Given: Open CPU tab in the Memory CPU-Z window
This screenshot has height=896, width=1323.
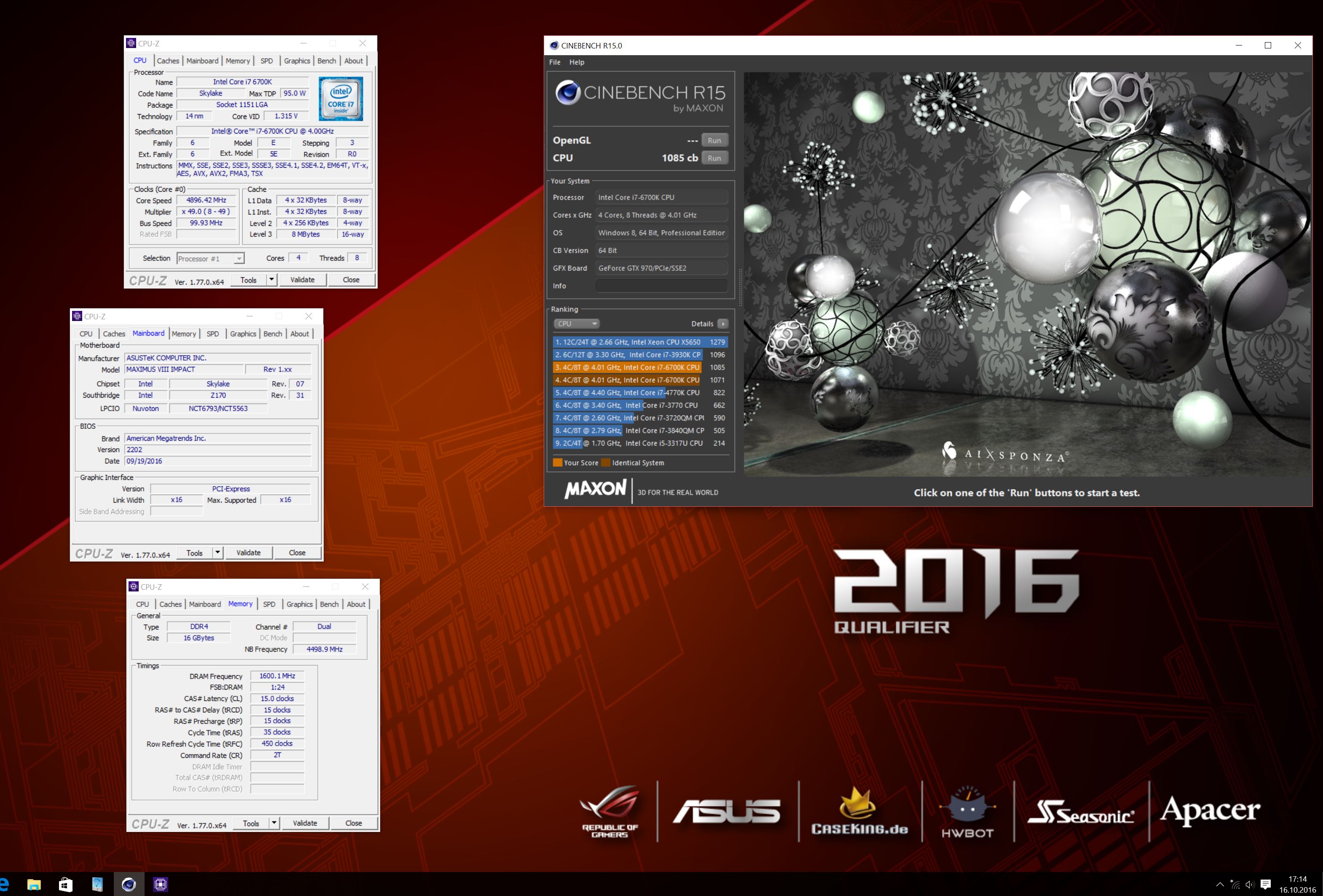Looking at the screenshot, I should [x=142, y=604].
